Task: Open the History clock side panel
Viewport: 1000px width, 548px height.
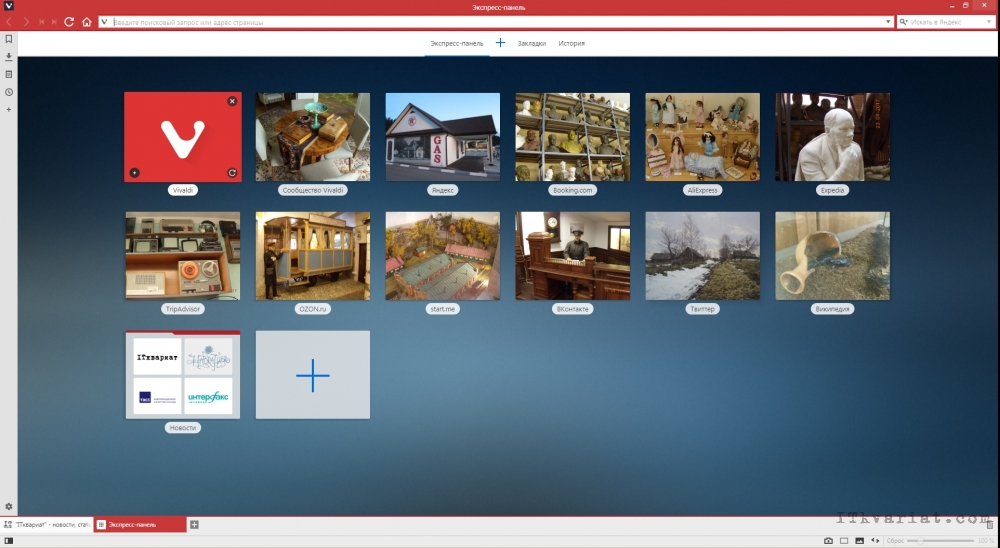Action: click(x=9, y=93)
